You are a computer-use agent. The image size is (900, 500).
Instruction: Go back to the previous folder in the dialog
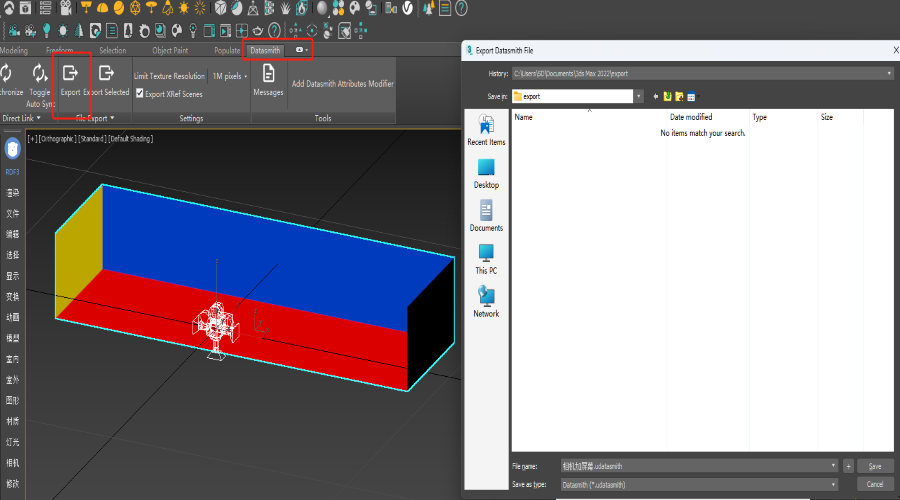[656, 96]
